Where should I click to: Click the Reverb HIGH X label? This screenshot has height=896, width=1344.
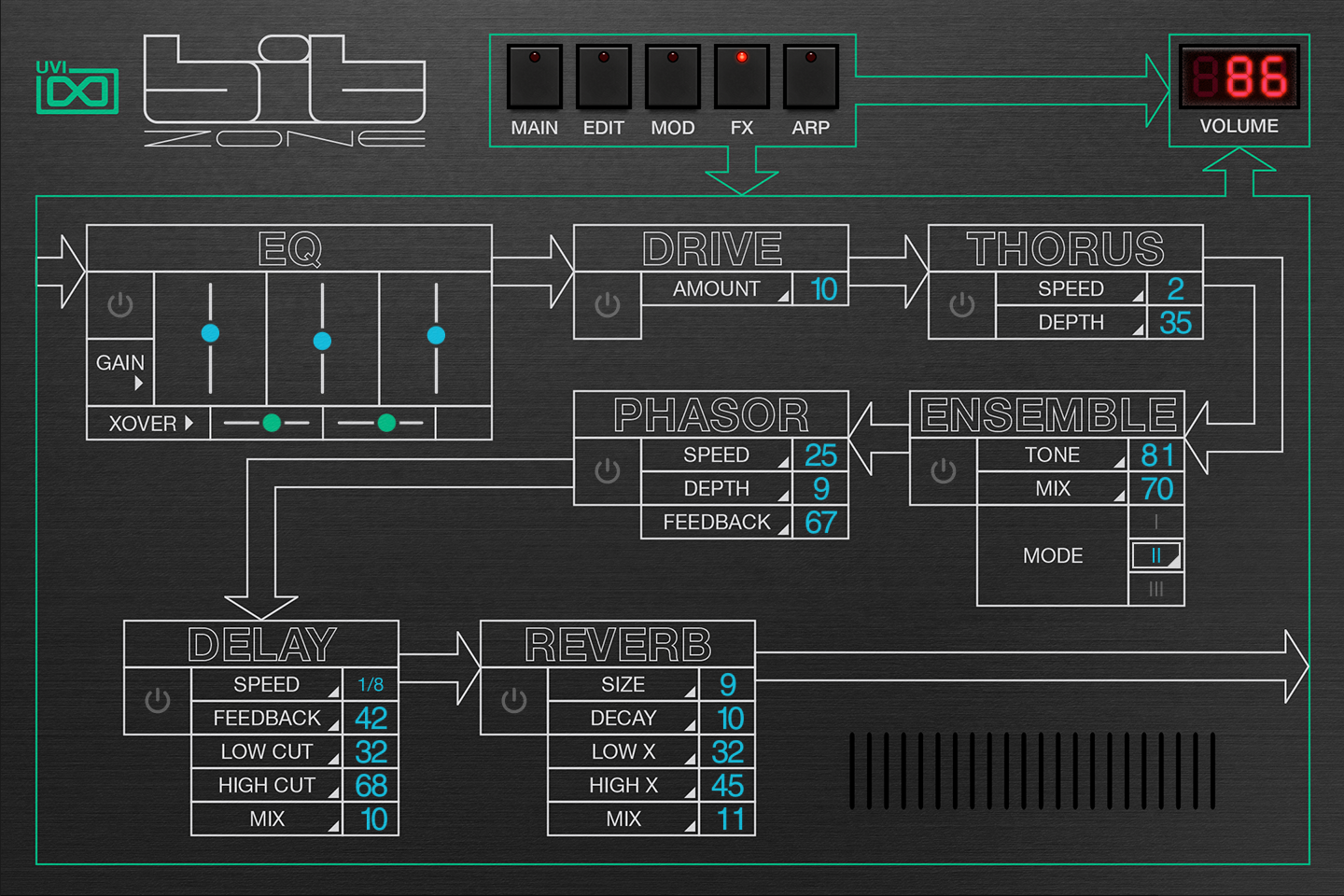623,786
